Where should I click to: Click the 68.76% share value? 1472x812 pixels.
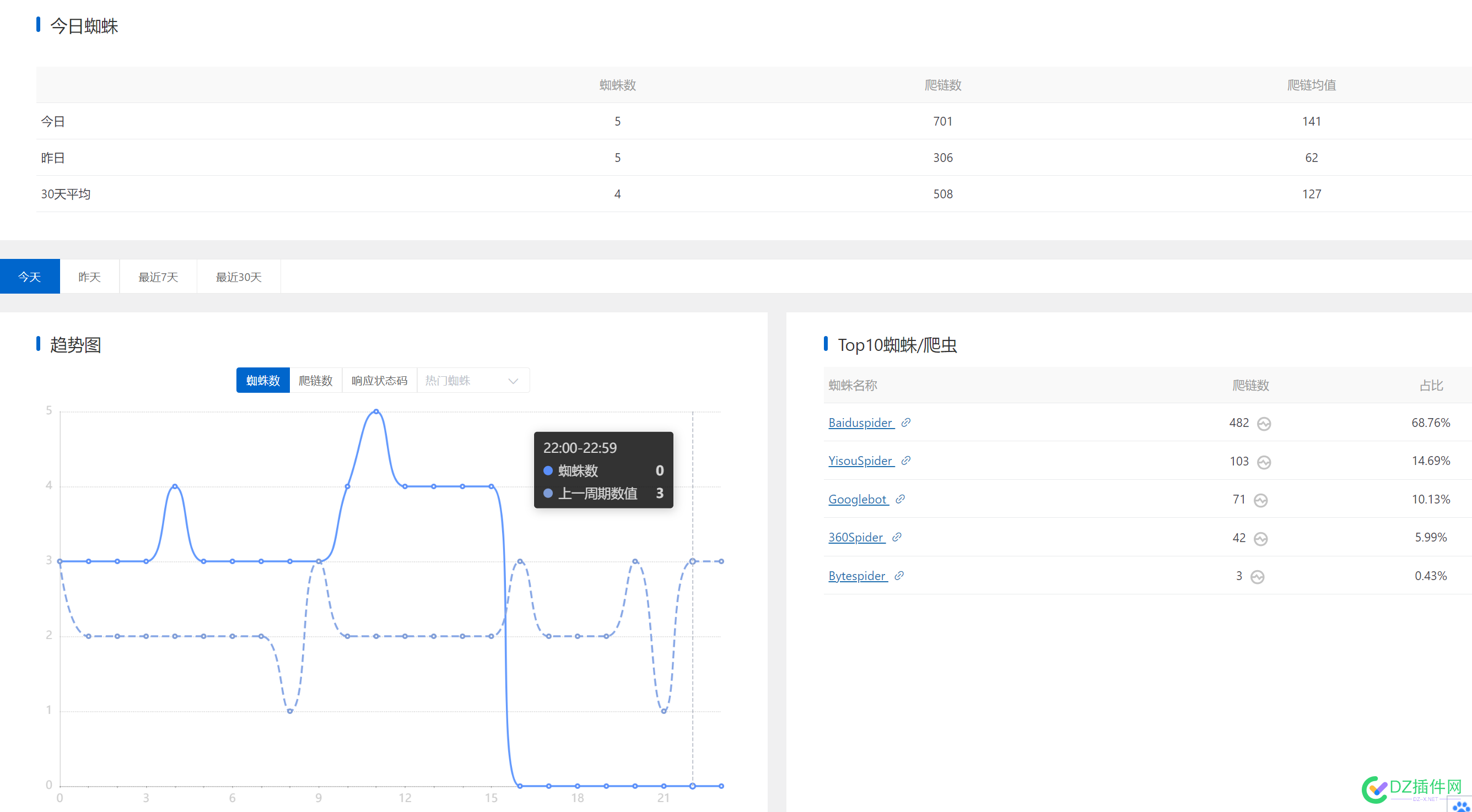pyautogui.click(x=1431, y=423)
